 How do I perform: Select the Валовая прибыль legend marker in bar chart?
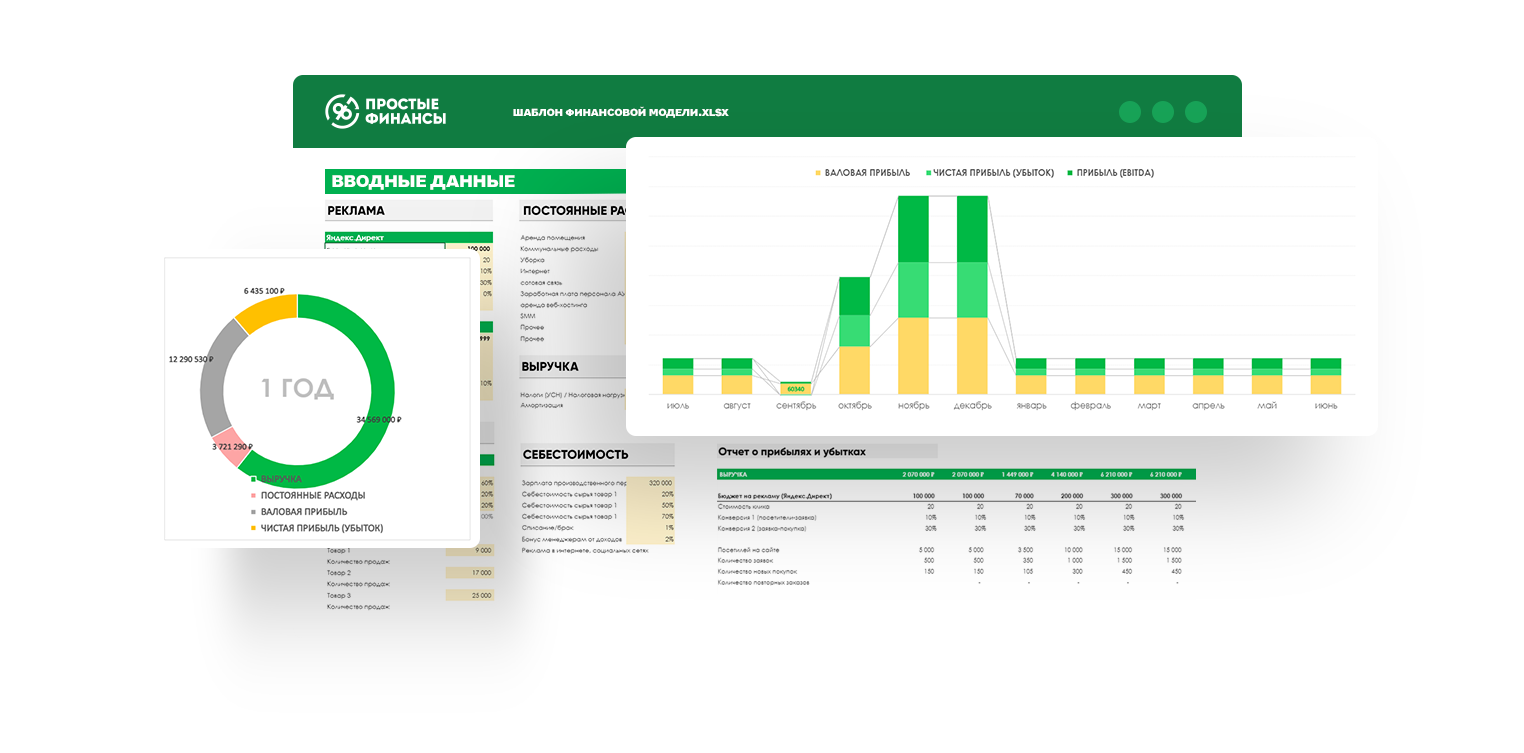click(x=817, y=173)
